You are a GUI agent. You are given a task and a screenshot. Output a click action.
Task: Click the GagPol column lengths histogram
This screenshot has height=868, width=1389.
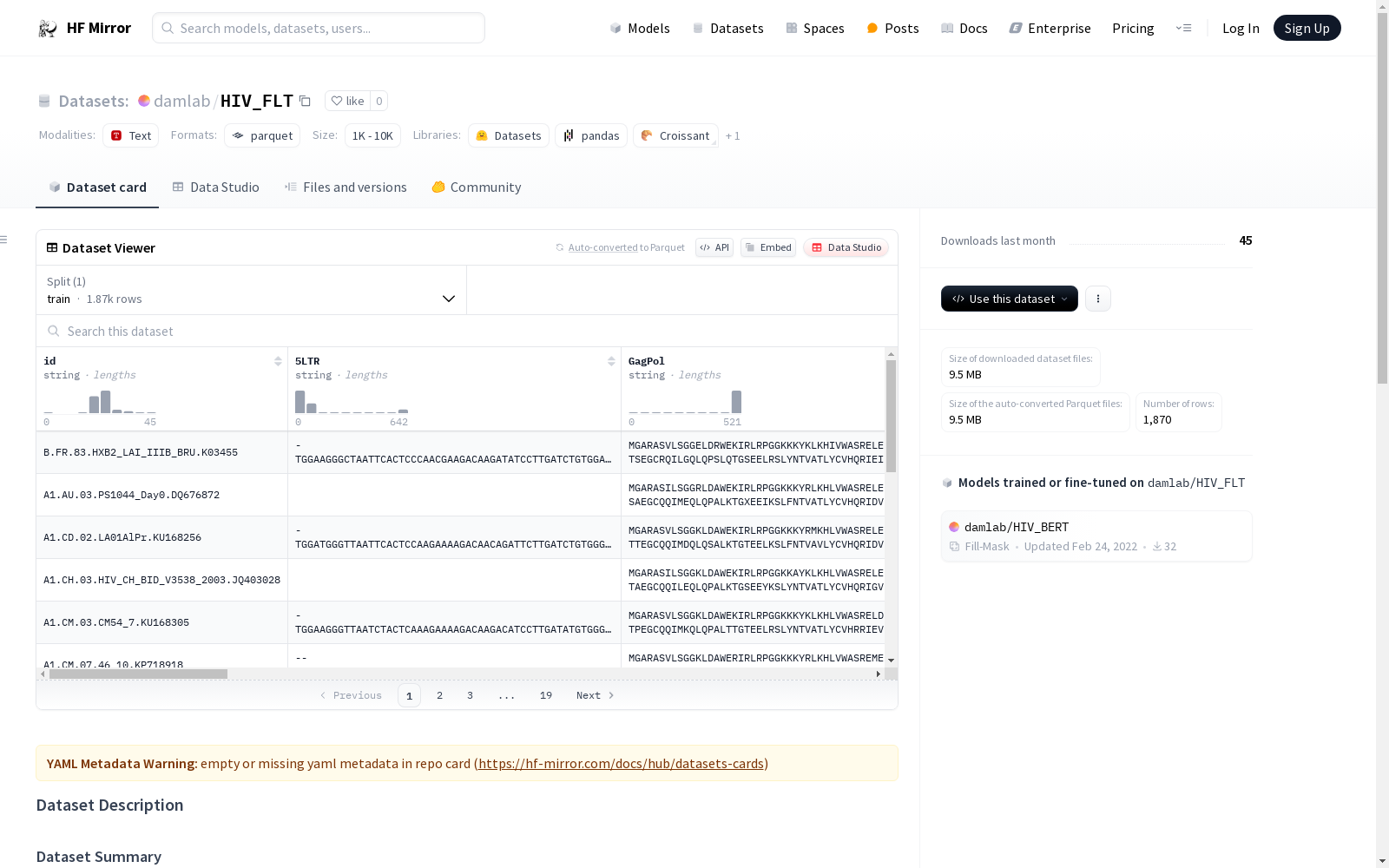click(685, 401)
